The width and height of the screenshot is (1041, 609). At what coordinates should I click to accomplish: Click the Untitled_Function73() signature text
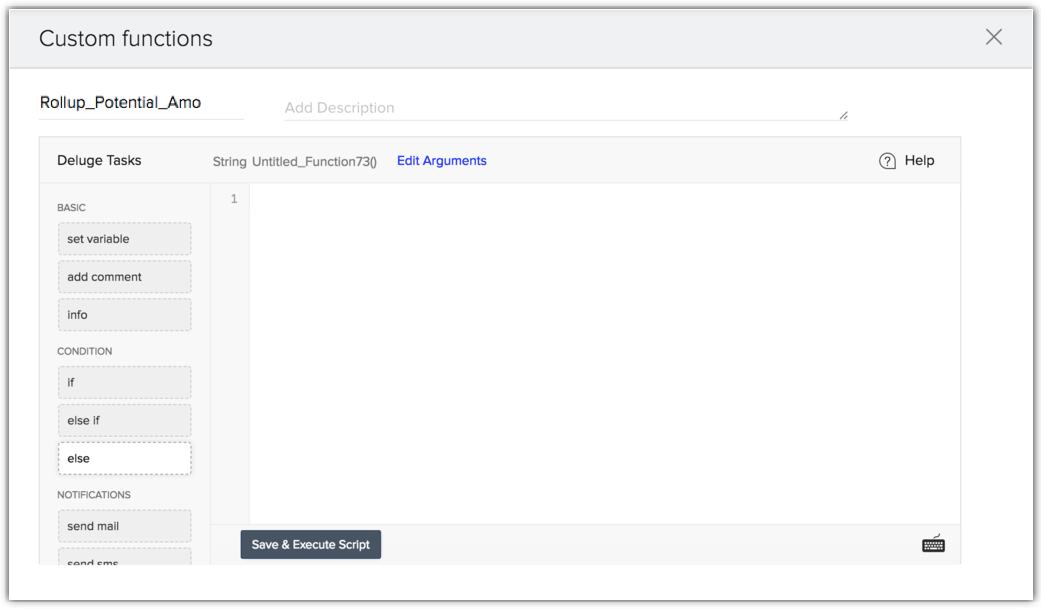[314, 161]
